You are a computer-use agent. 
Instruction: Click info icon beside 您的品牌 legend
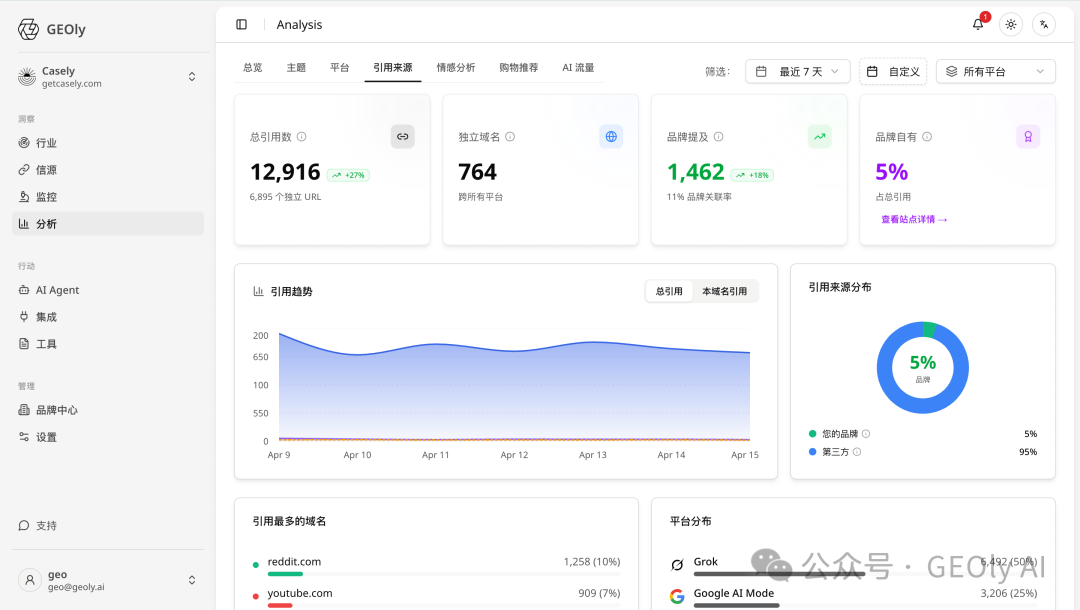click(x=866, y=434)
